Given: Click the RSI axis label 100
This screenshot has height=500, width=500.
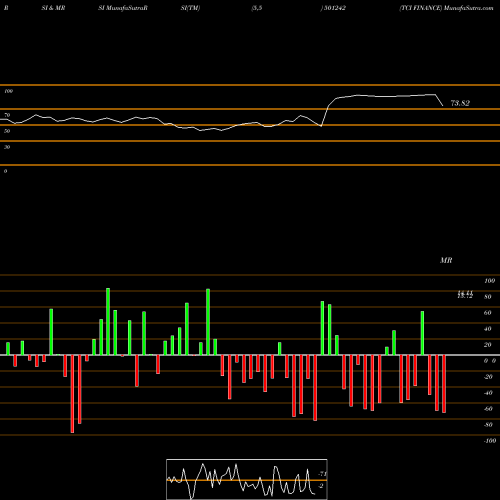Looking at the screenshot, I should click(x=8, y=91).
